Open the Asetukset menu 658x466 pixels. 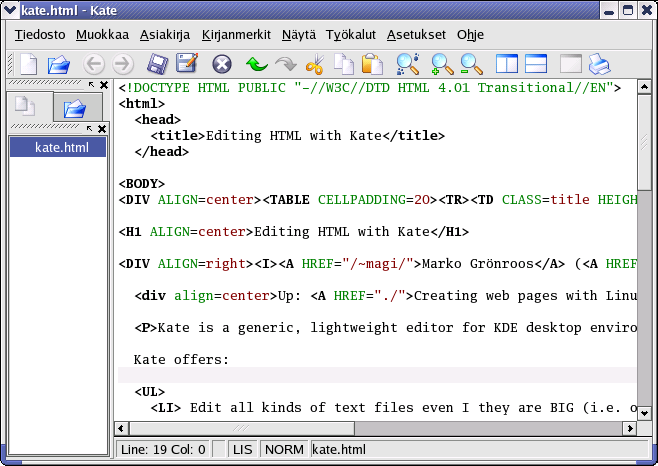pos(416,34)
